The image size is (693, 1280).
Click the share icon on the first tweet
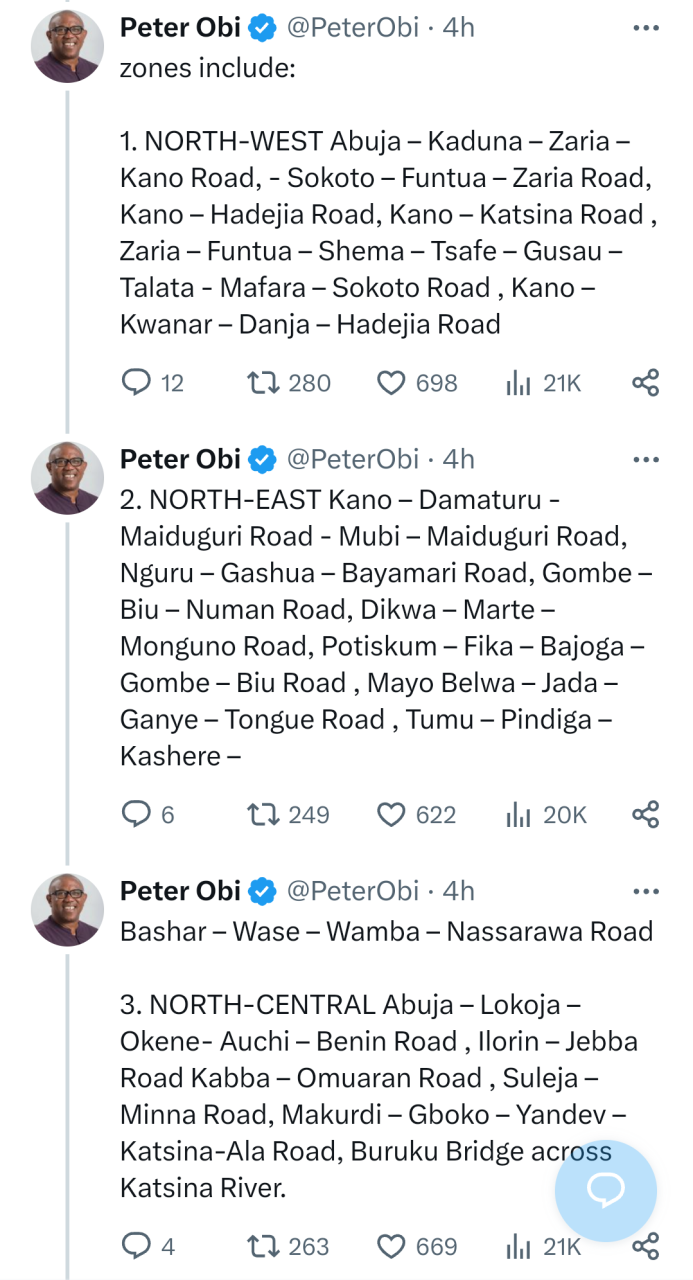[x=645, y=382]
